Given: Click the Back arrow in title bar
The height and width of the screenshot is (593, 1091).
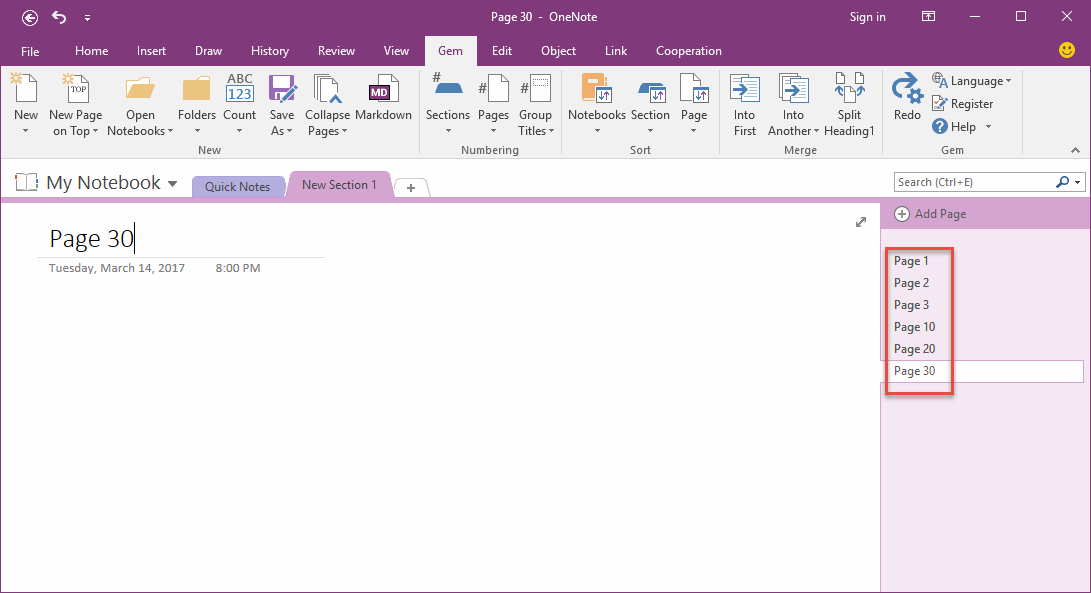Looking at the screenshot, I should click(x=30, y=17).
